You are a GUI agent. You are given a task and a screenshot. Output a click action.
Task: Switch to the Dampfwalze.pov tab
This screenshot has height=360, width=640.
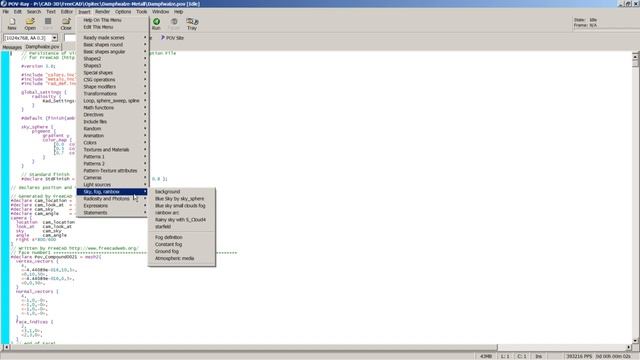(x=42, y=47)
